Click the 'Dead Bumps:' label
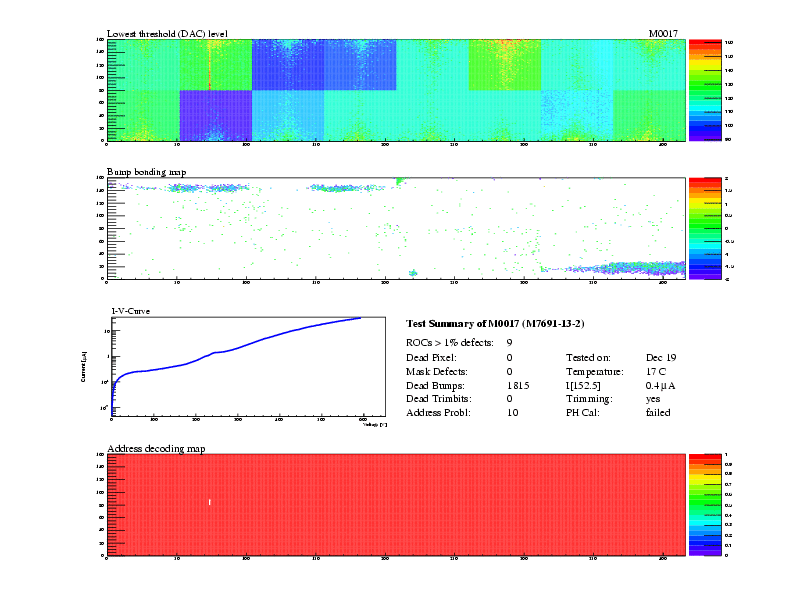The height and width of the screenshot is (612, 792). [x=435, y=386]
